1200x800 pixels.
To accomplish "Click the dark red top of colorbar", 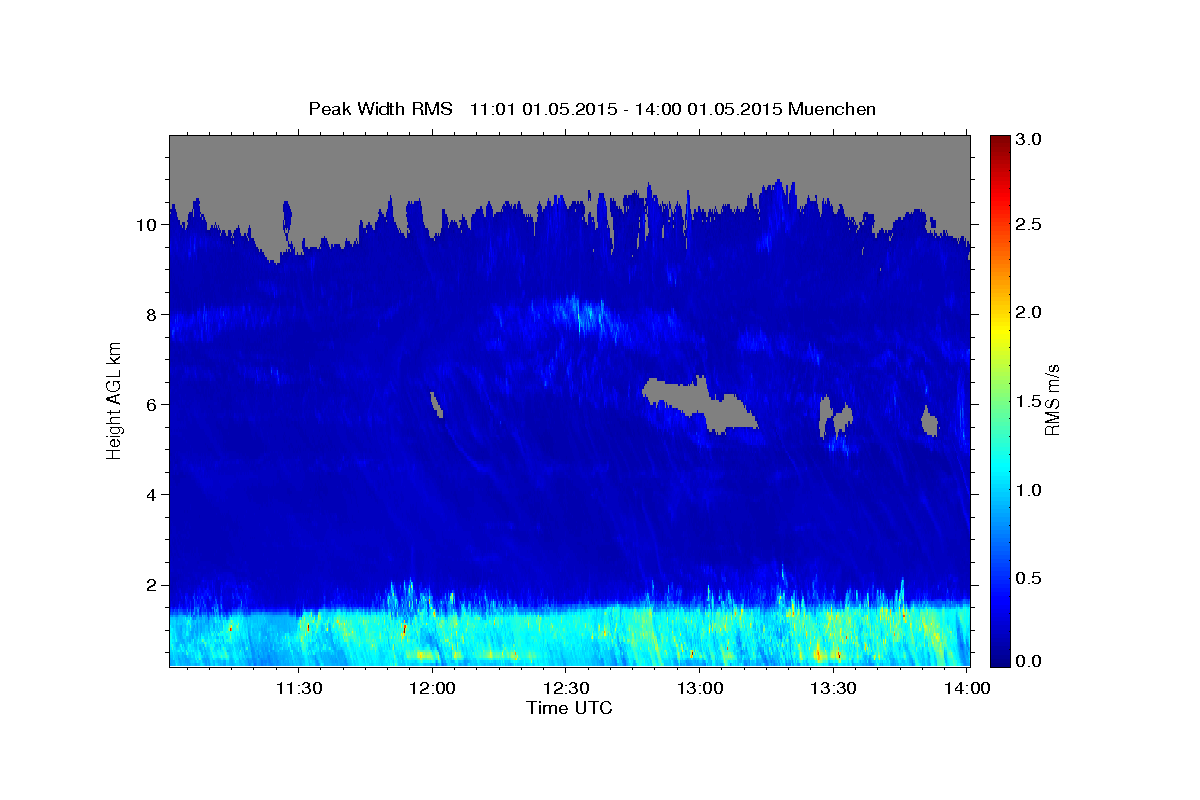I will (1000, 142).
